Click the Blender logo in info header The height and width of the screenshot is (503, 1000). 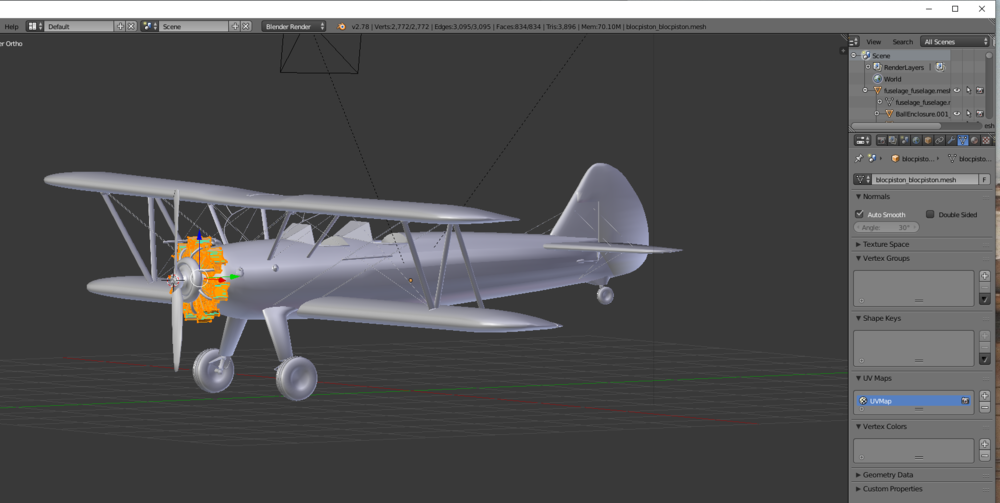point(342,26)
